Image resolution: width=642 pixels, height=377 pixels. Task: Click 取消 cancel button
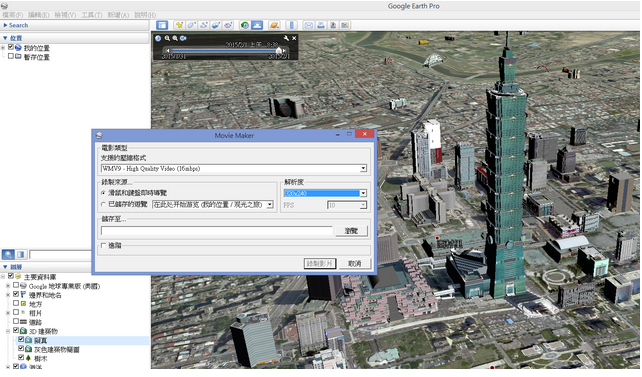tap(355, 264)
